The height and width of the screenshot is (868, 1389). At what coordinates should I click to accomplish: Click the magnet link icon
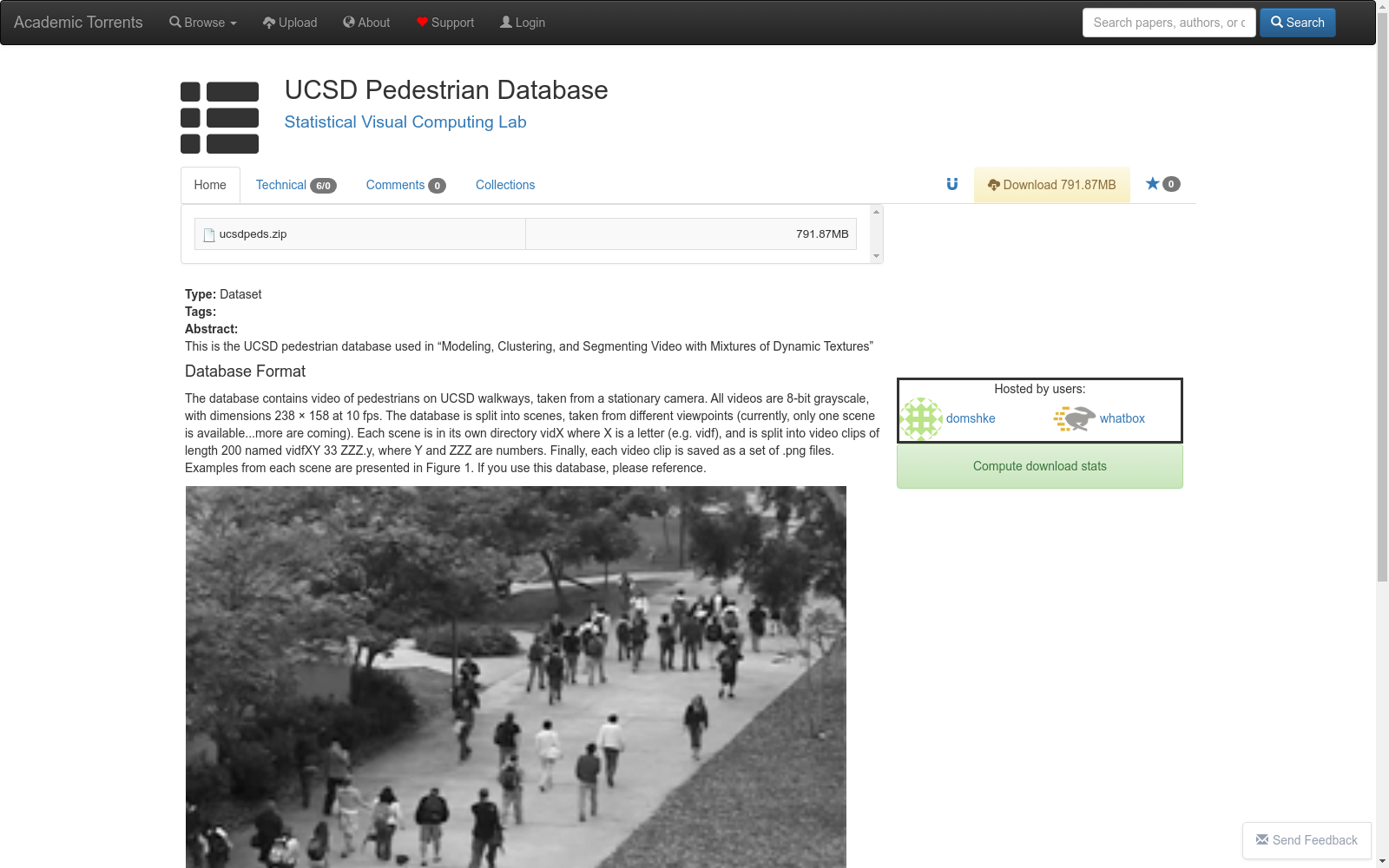tap(952, 184)
